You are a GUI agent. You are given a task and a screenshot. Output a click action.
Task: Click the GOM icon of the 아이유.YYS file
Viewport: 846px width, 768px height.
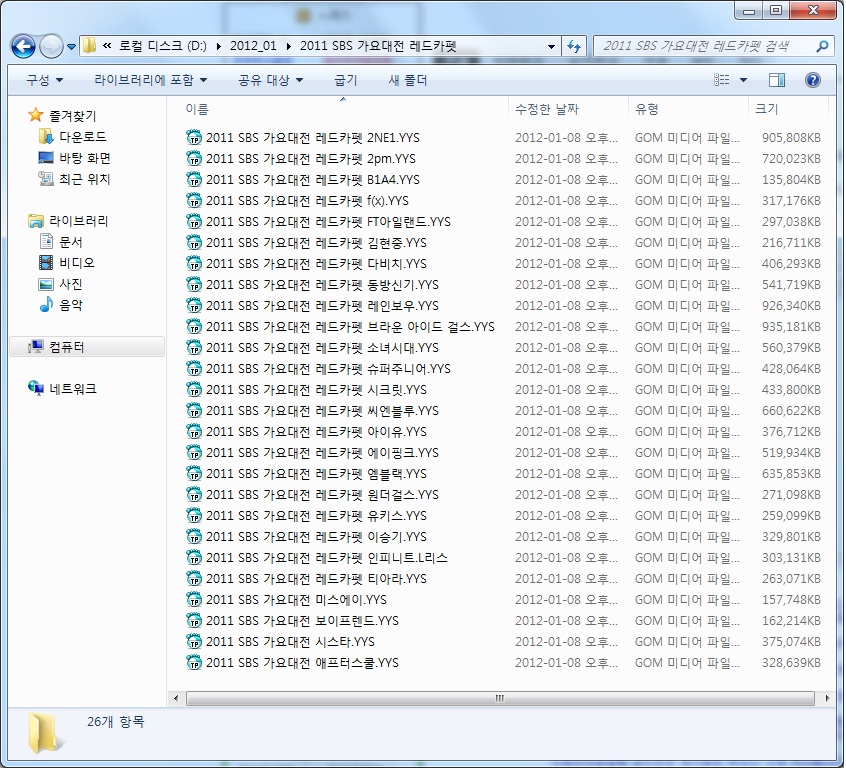coord(194,432)
